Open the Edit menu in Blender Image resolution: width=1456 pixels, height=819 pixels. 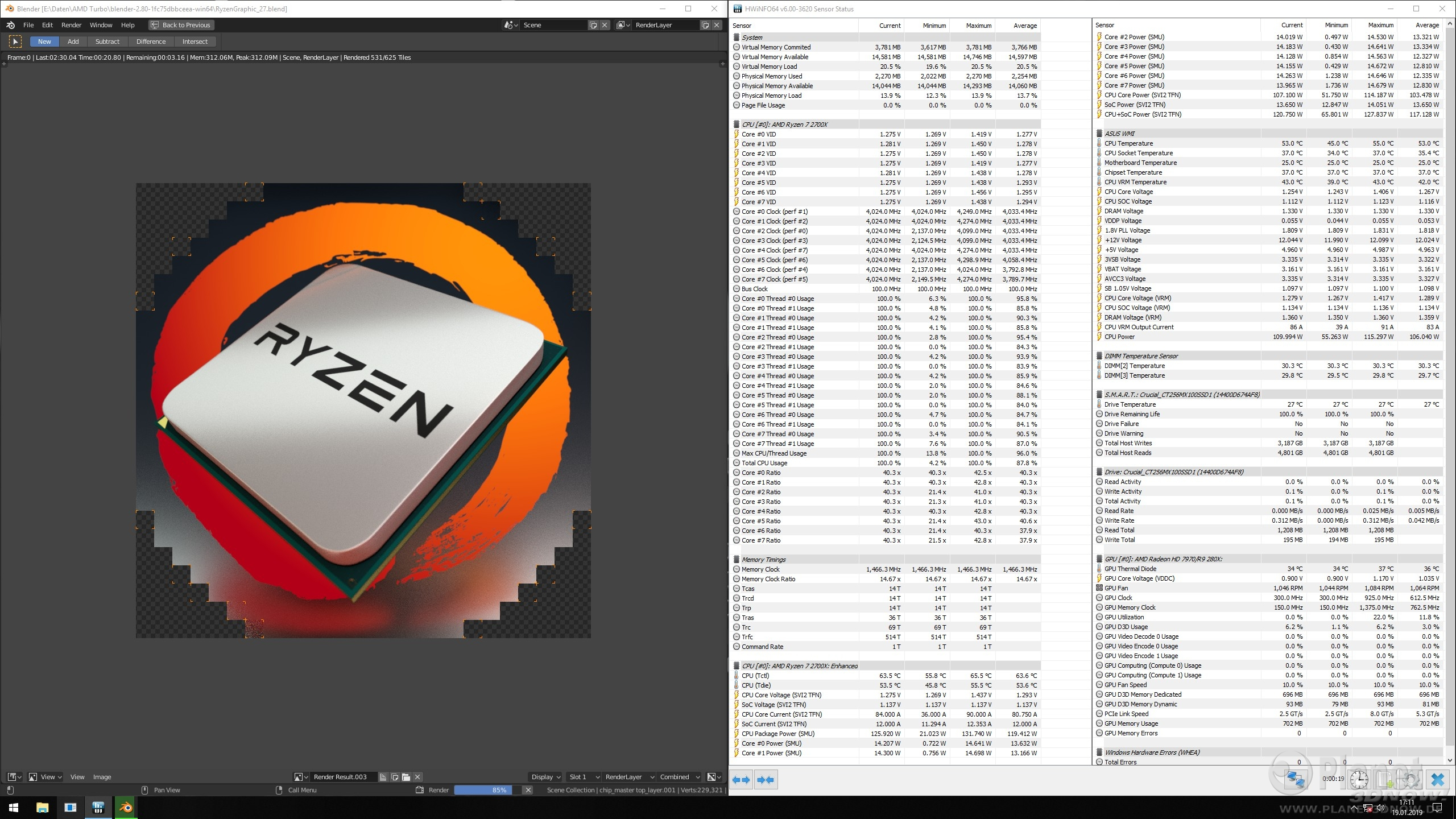pyautogui.click(x=47, y=25)
